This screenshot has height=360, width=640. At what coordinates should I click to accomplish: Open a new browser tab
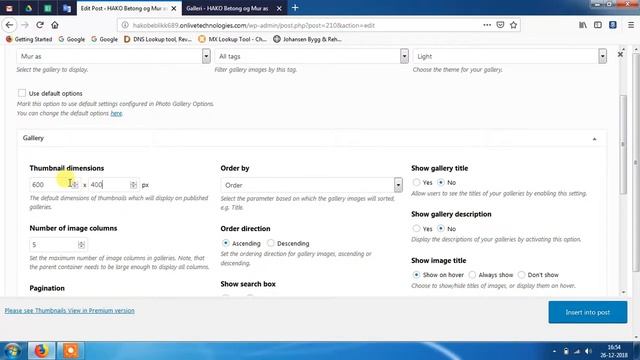point(295,8)
